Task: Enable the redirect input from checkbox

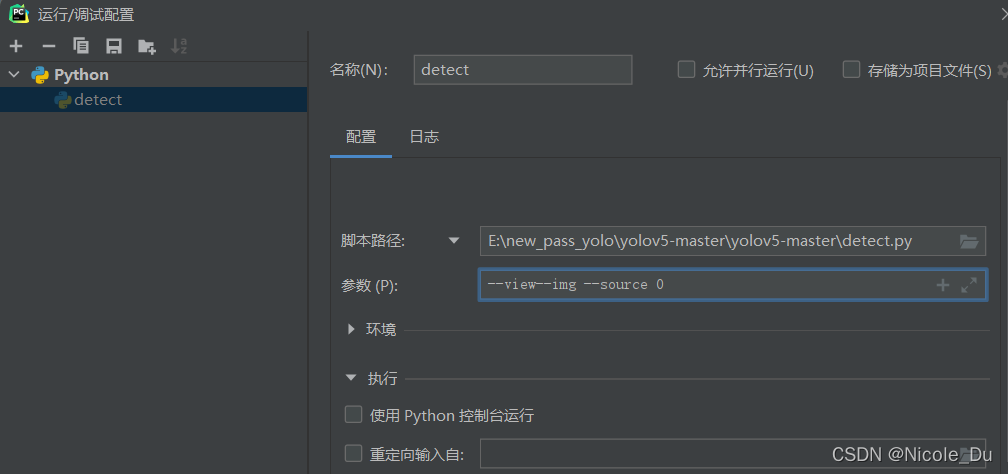Action: click(x=354, y=453)
